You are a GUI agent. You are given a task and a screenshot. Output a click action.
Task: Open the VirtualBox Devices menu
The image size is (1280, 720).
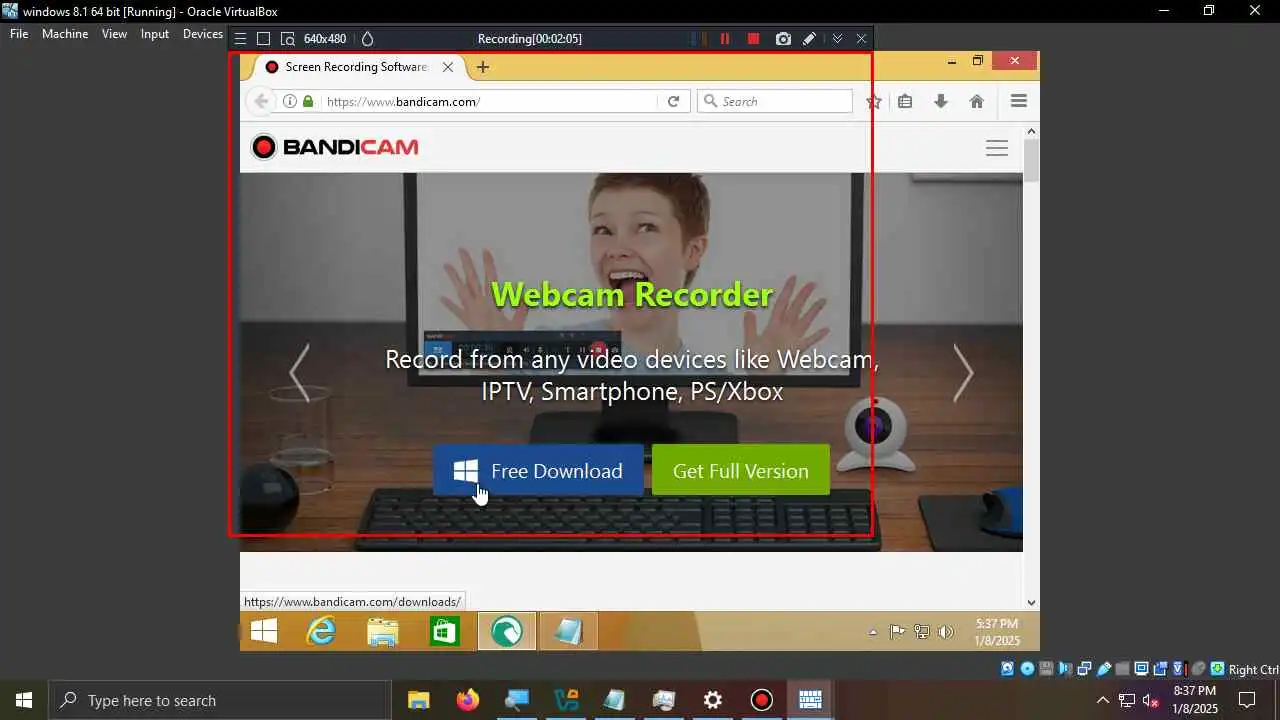pyautogui.click(x=203, y=34)
